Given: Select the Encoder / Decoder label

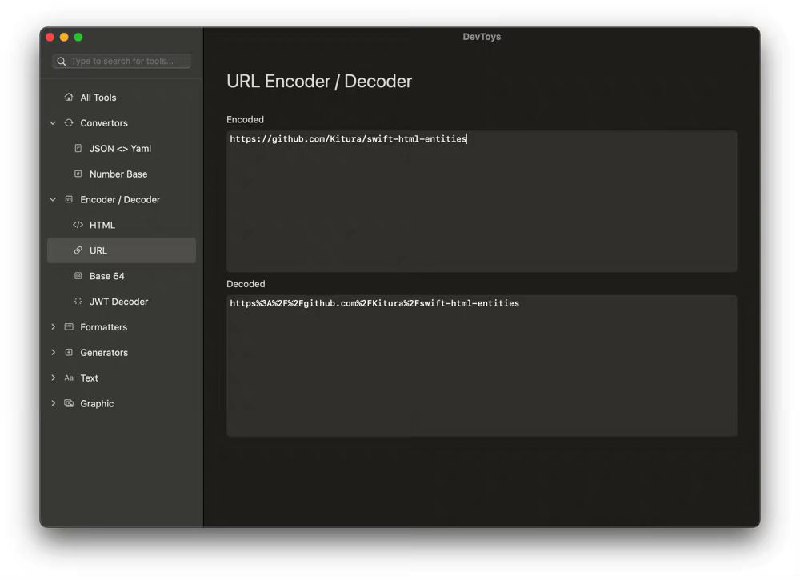Looking at the screenshot, I should pos(120,199).
